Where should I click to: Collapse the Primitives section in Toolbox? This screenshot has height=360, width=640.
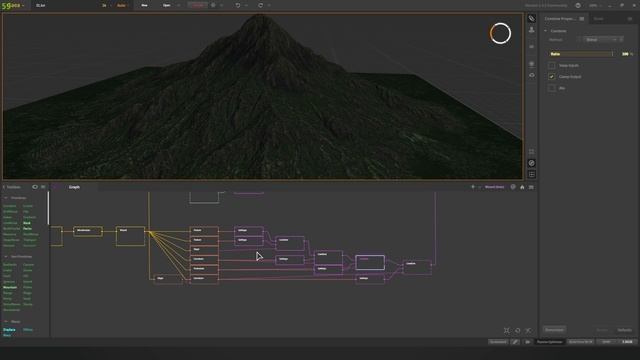coord(6,198)
